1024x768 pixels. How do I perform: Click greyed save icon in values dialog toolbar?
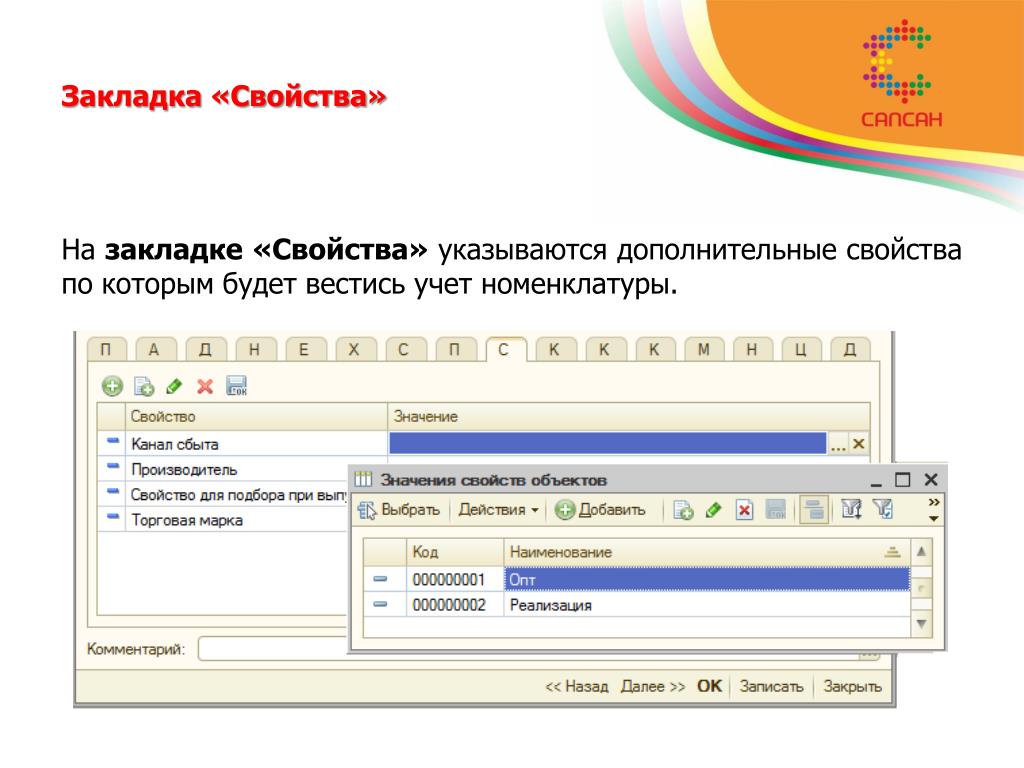[776, 510]
